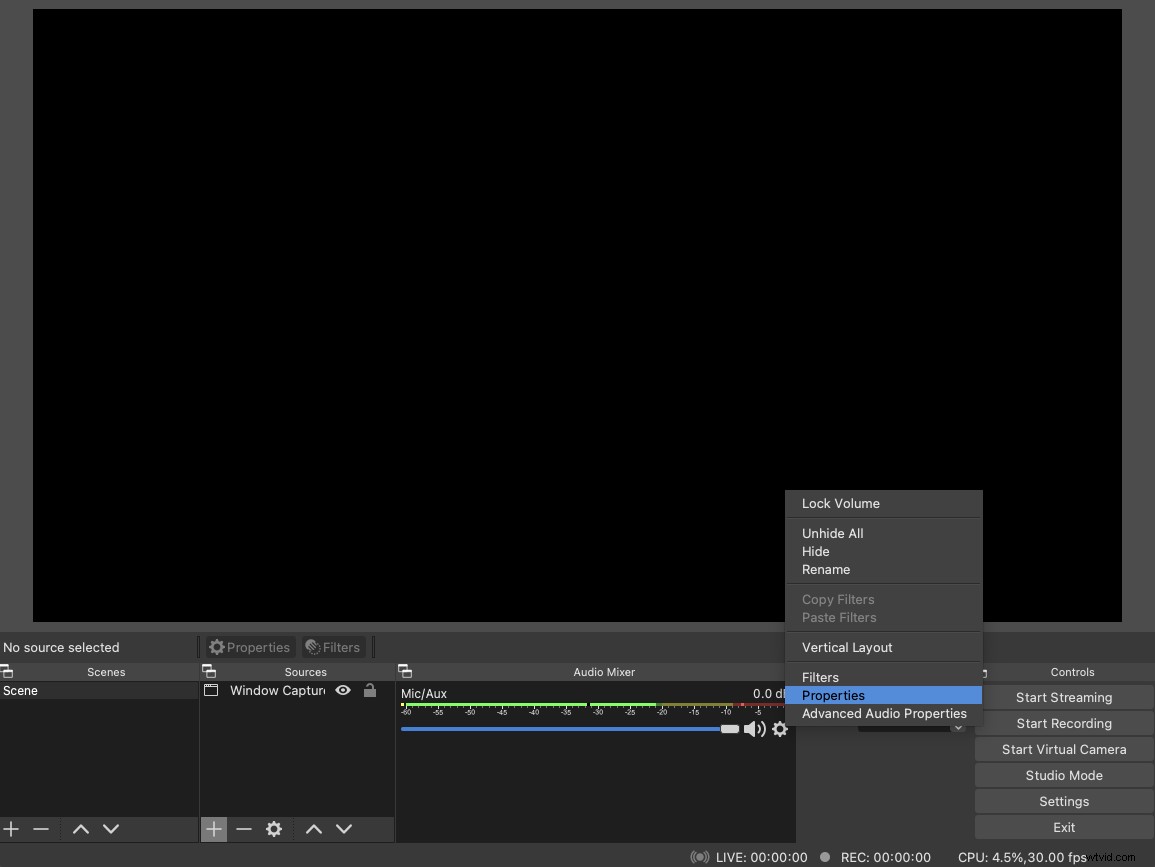Open source properties using the gear icon
Screen dimensions: 1155x867
coord(273,829)
